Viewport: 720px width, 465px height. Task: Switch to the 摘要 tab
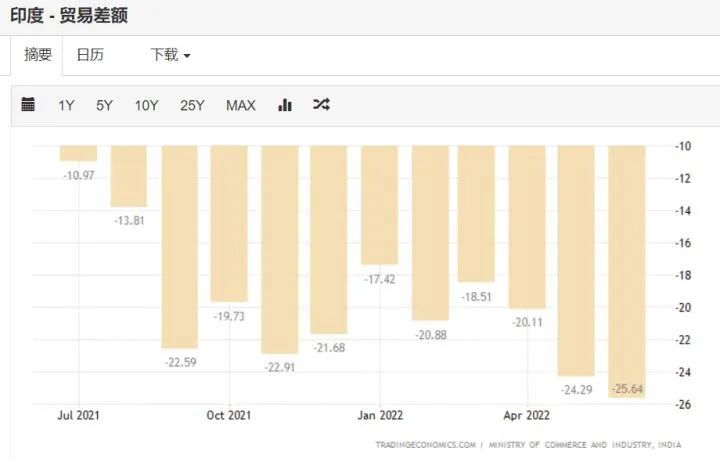38,55
